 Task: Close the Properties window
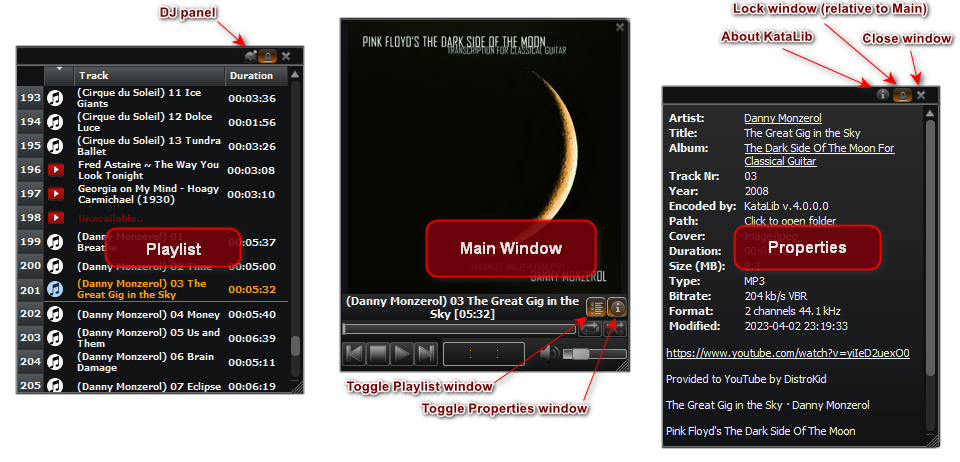920,95
